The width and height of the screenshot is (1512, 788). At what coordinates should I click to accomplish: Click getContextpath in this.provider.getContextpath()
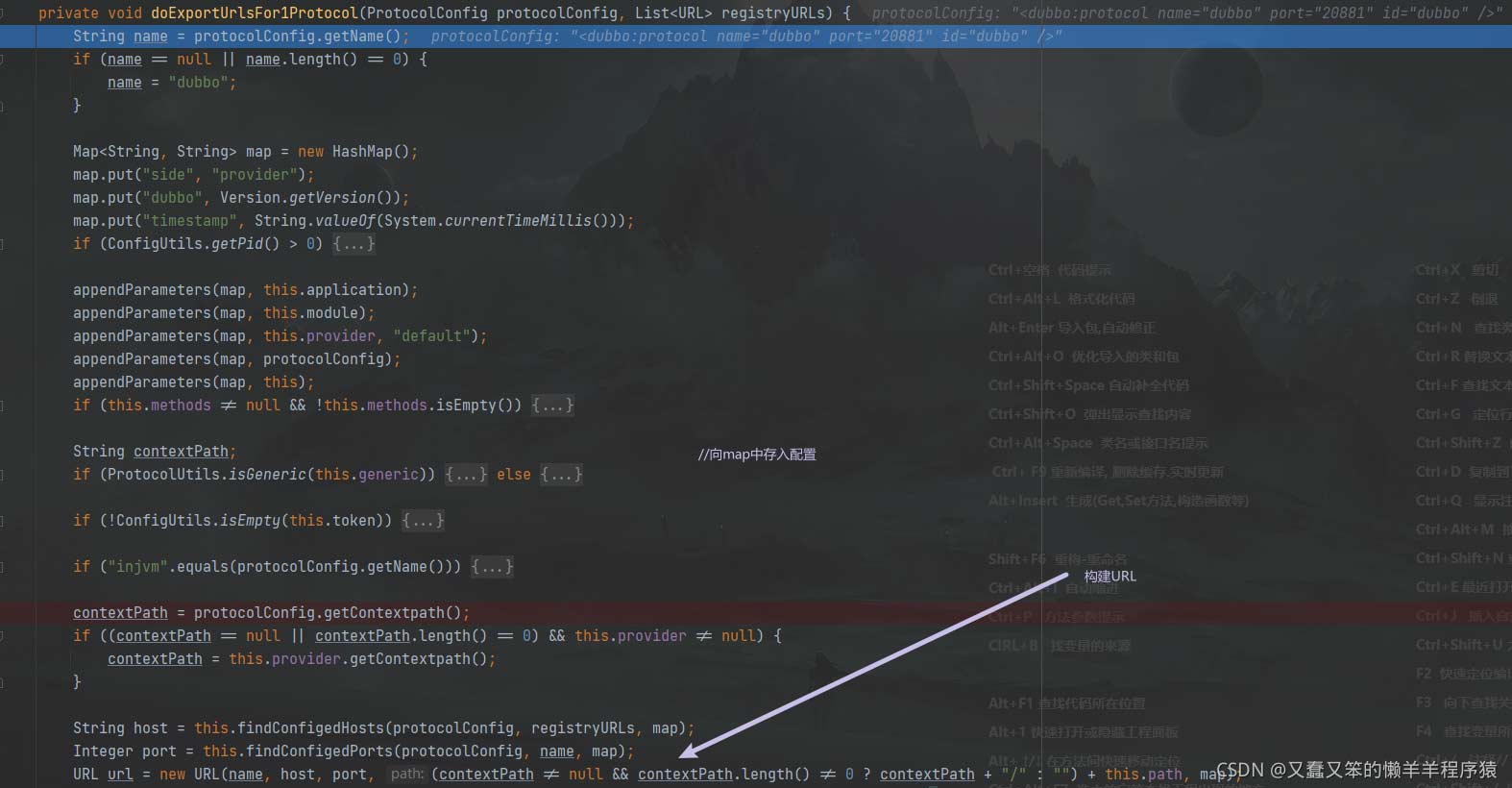410,659
